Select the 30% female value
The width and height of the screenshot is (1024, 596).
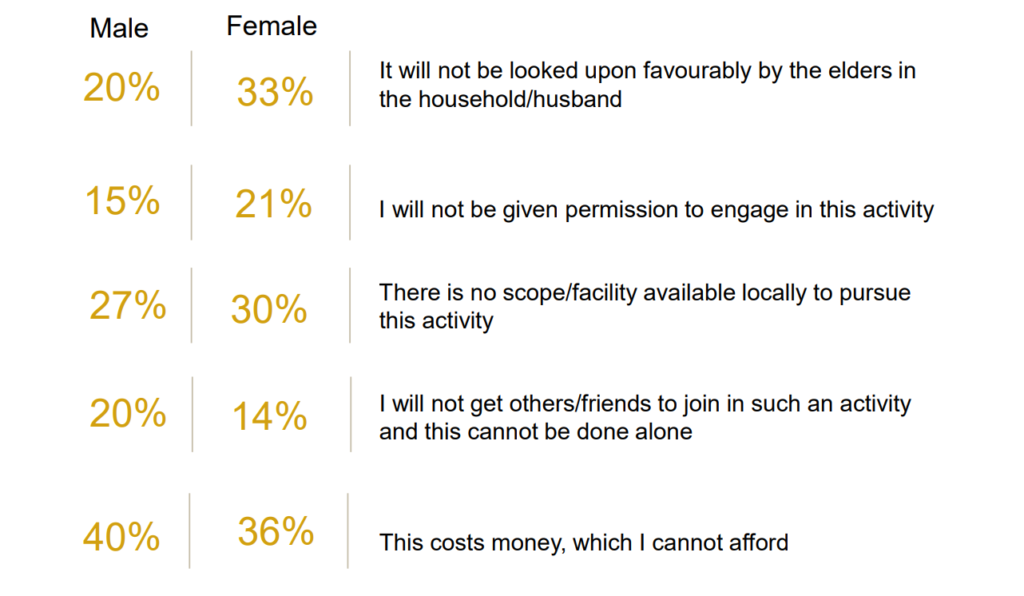point(269,309)
